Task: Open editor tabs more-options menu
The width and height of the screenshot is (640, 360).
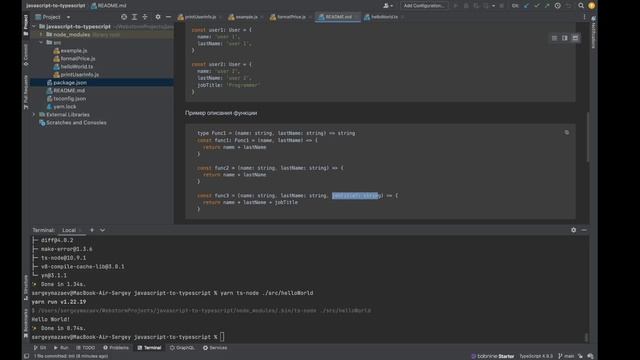Action: [x=584, y=17]
